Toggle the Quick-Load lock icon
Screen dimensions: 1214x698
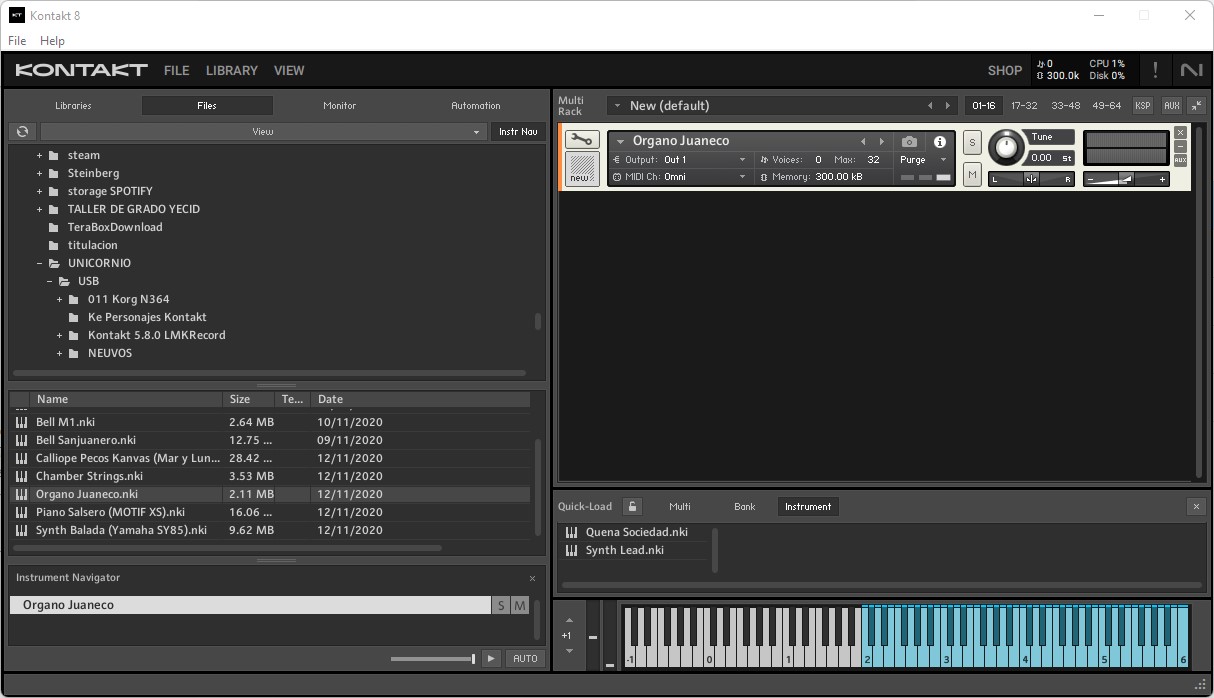[632, 506]
